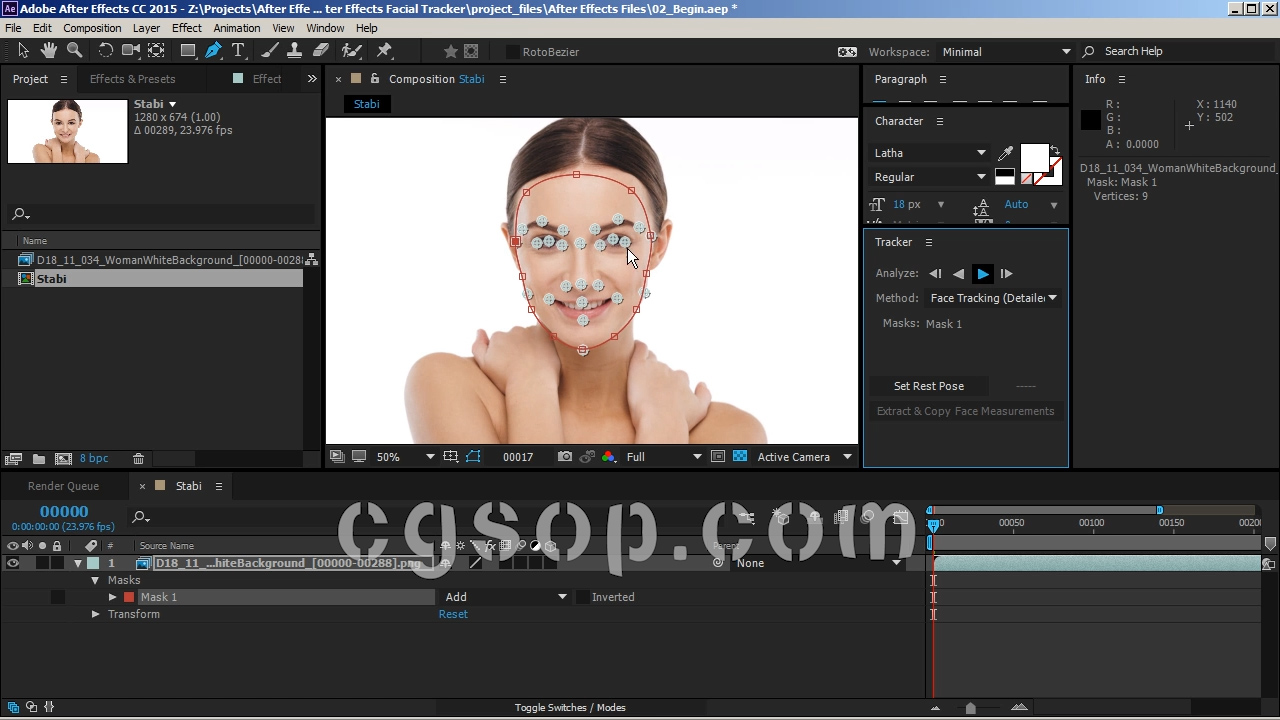Image resolution: width=1280 pixels, height=720 pixels.
Task: Open the Animation menu
Action: click(237, 28)
